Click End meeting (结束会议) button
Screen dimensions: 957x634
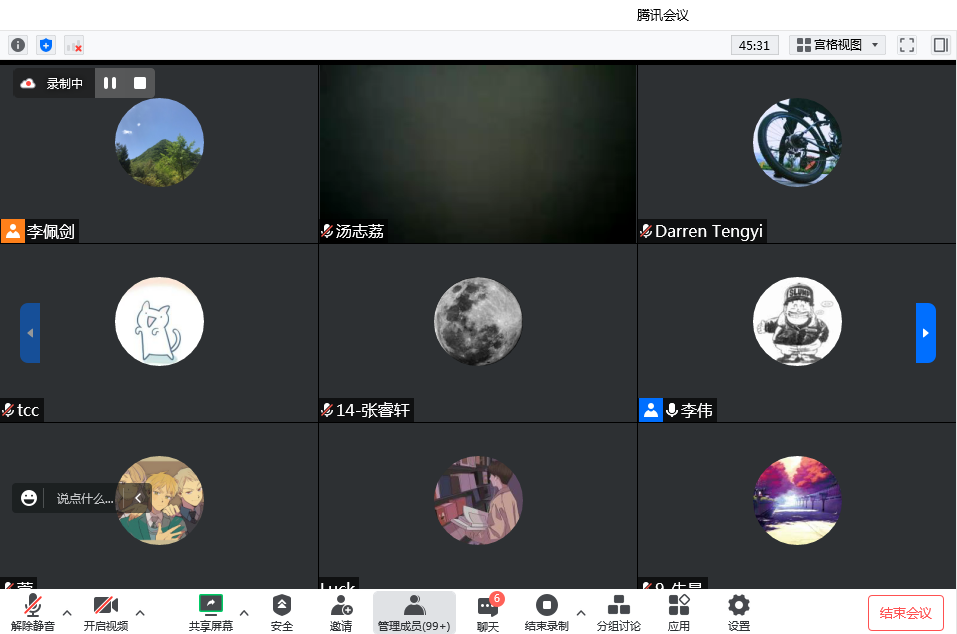click(x=905, y=612)
